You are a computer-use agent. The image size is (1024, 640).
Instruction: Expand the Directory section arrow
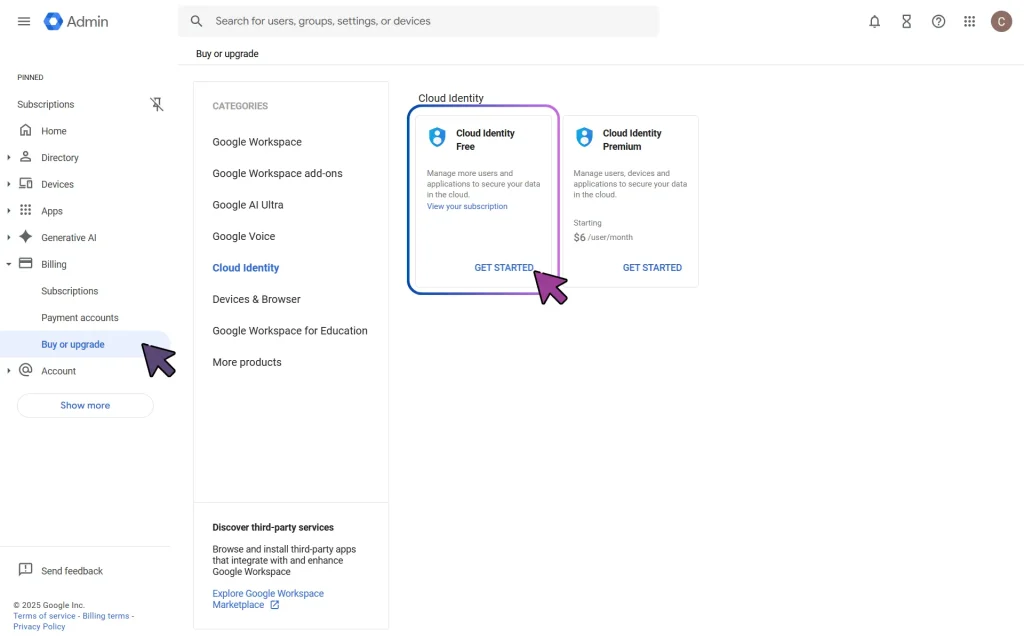coord(8,157)
